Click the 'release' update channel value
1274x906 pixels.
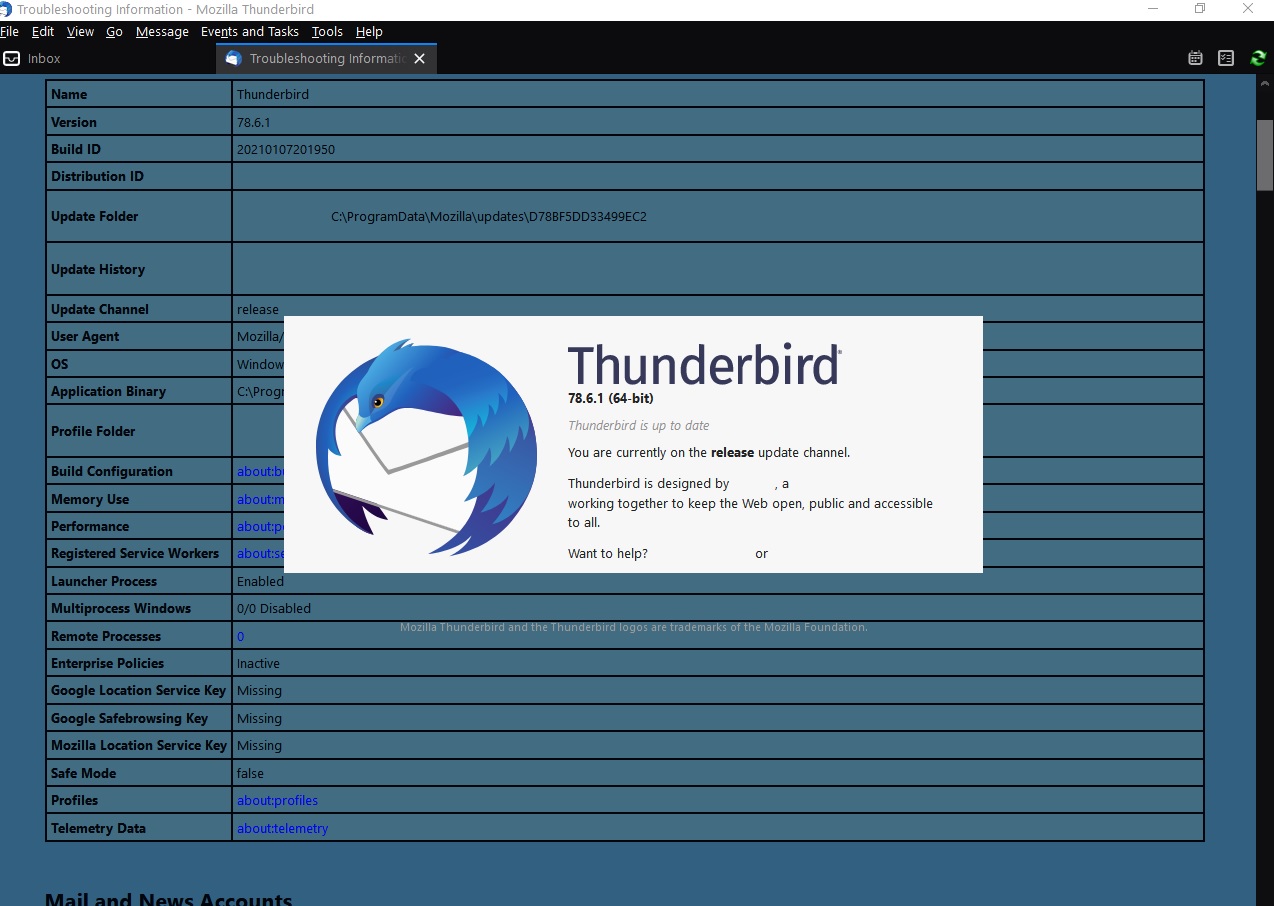tap(258, 310)
